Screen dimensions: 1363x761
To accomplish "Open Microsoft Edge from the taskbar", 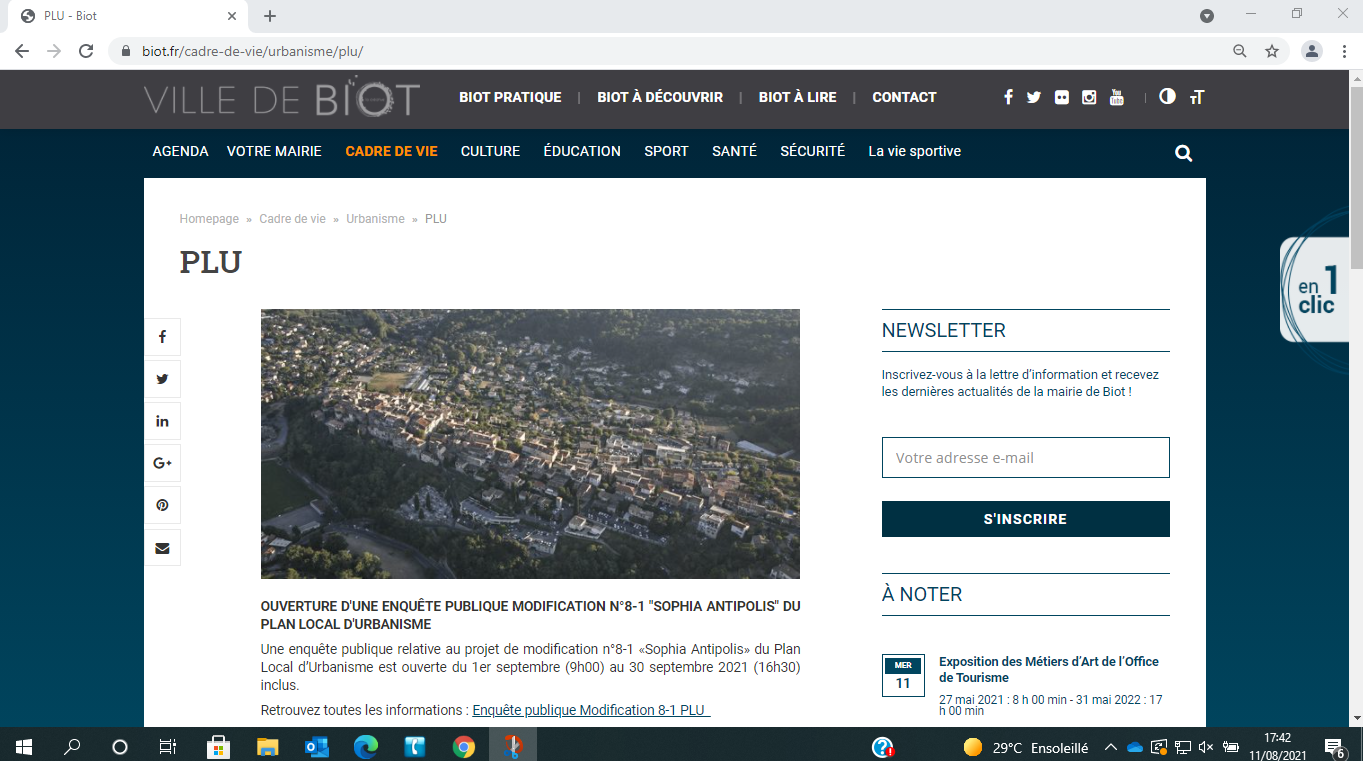I will 366,746.
